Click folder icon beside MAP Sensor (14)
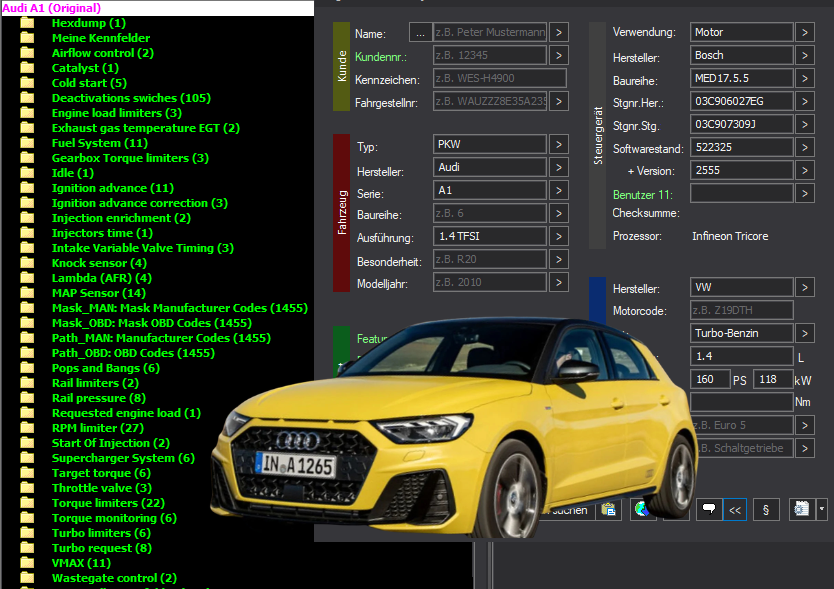Image resolution: width=834 pixels, height=589 pixels. click(x=27, y=293)
